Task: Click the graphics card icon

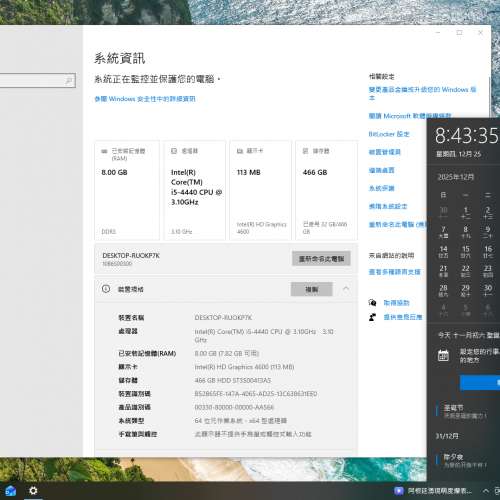Action: (240, 151)
